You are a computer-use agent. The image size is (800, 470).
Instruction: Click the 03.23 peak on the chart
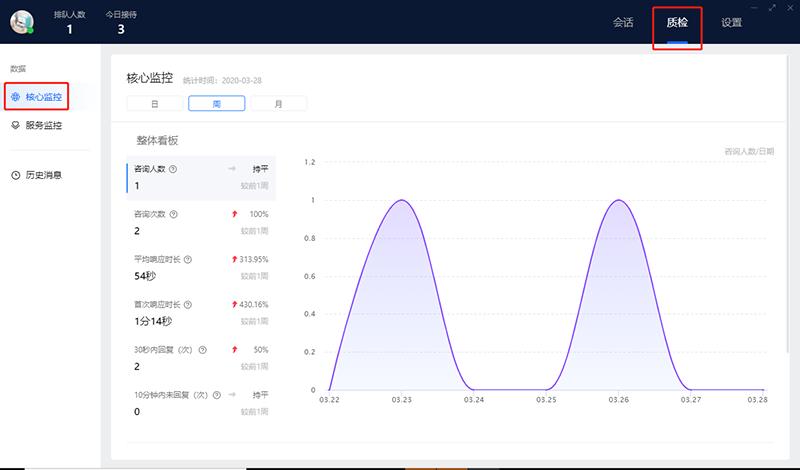[401, 201]
